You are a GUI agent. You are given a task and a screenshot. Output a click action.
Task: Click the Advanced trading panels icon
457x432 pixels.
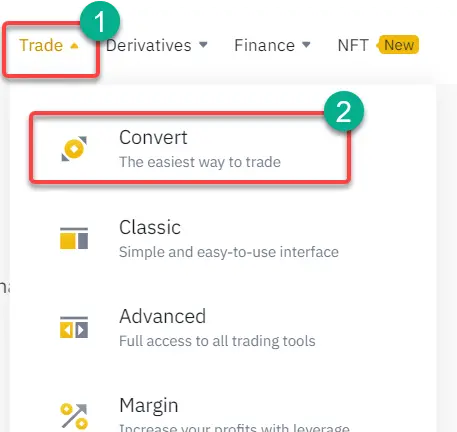click(x=74, y=327)
